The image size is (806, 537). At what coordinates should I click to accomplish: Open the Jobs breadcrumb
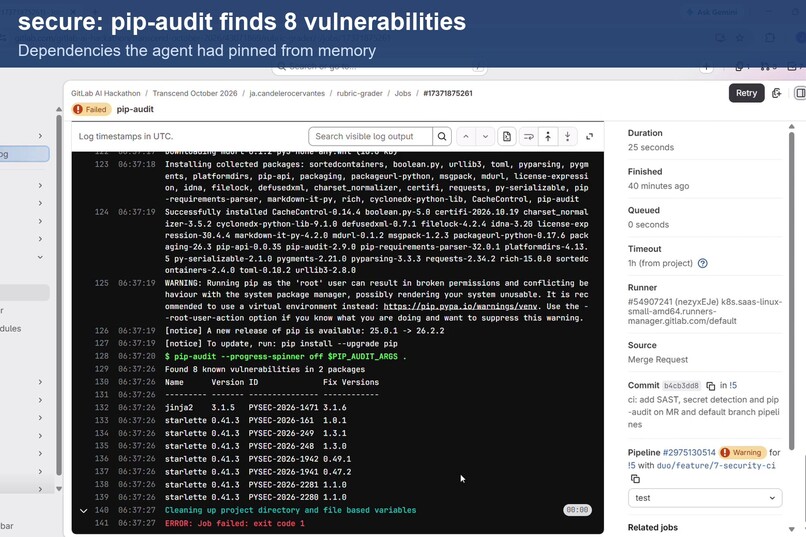click(x=402, y=93)
